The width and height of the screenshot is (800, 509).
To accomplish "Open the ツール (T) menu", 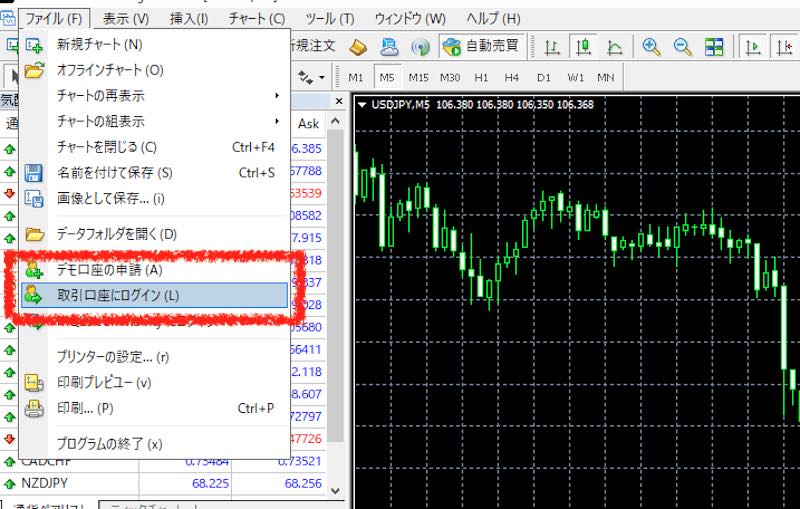I will [330, 19].
